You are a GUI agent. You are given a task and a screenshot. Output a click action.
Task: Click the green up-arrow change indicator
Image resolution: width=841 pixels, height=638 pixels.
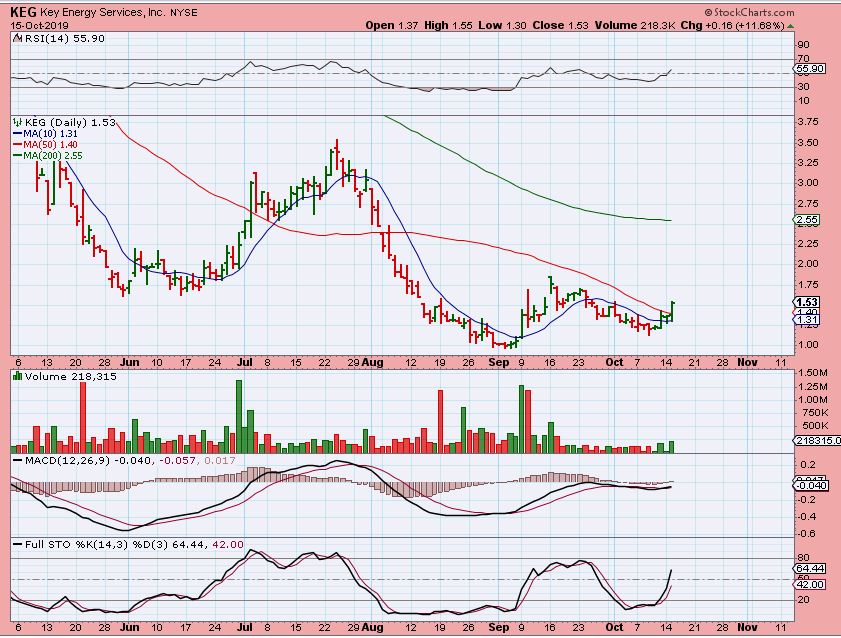(791, 26)
